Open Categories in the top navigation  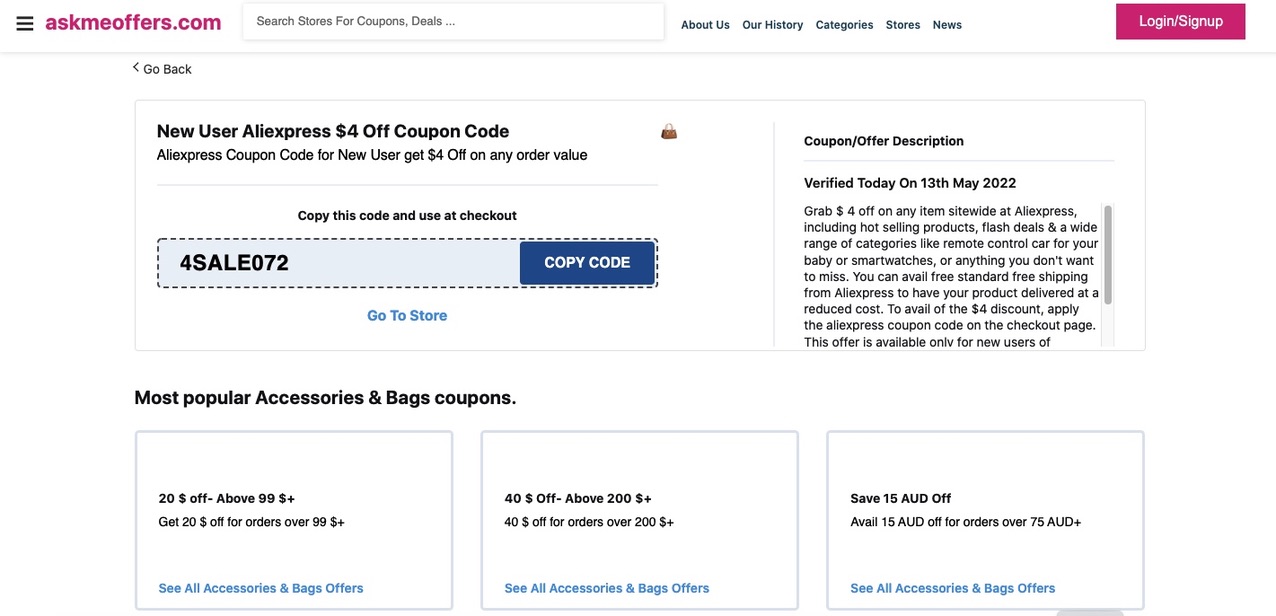tap(844, 25)
